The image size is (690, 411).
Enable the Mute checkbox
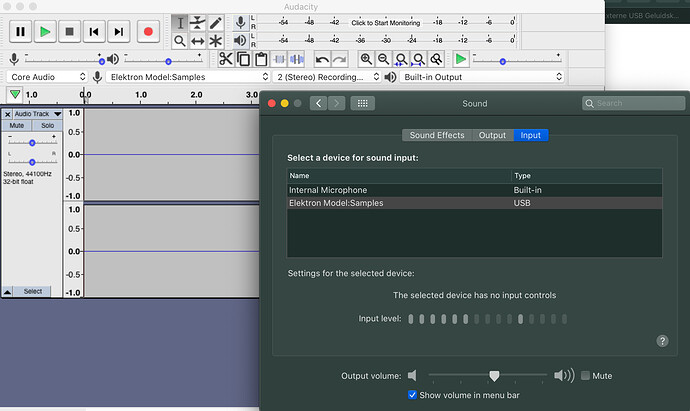click(x=585, y=375)
